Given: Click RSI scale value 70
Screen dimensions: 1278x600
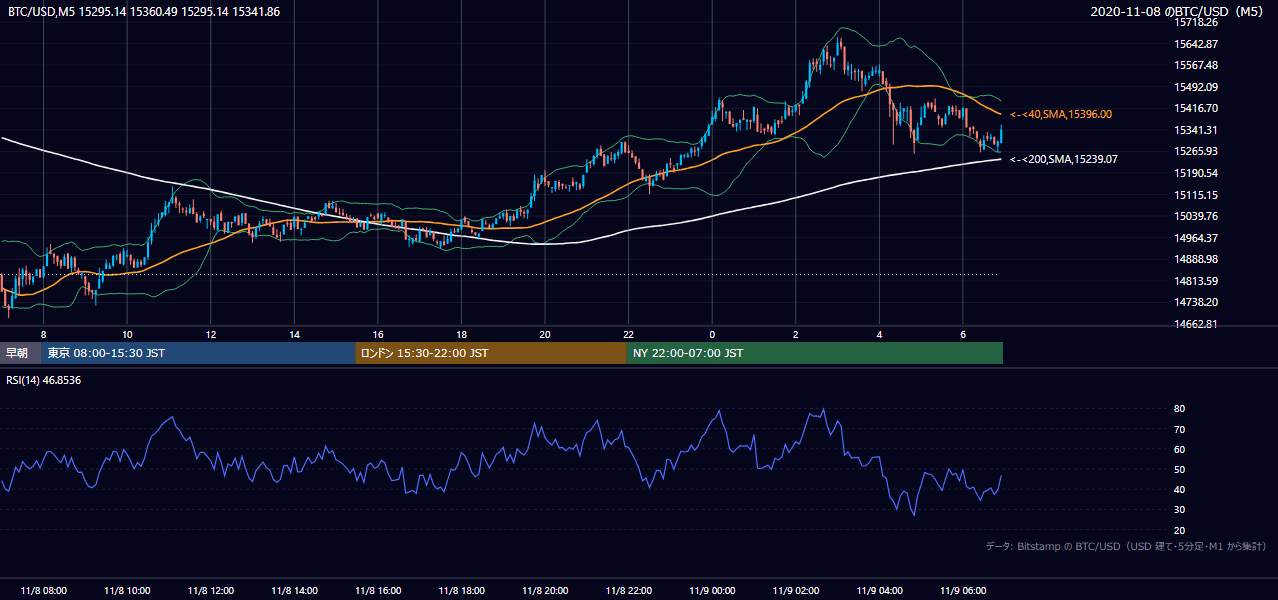Looking at the screenshot, I should tap(1180, 429).
